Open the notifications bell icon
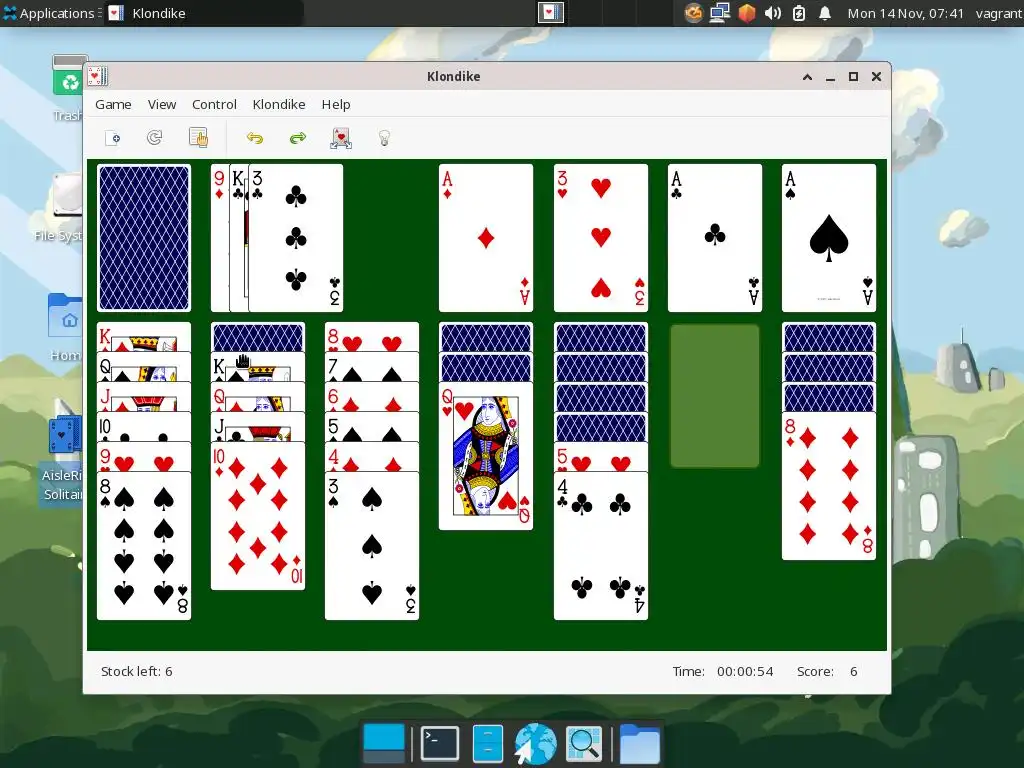The height and width of the screenshot is (768, 1024). click(x=825, y=13)
